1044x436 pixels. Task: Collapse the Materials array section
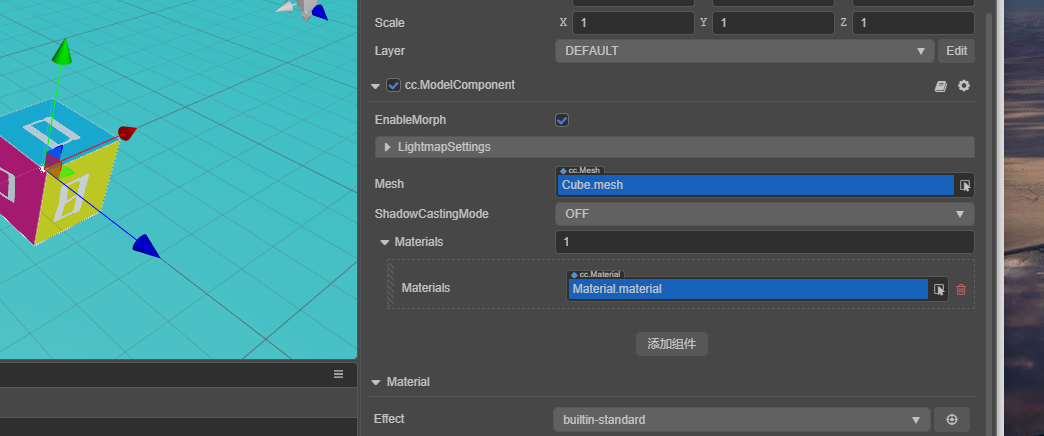click(x=385, y=242)
